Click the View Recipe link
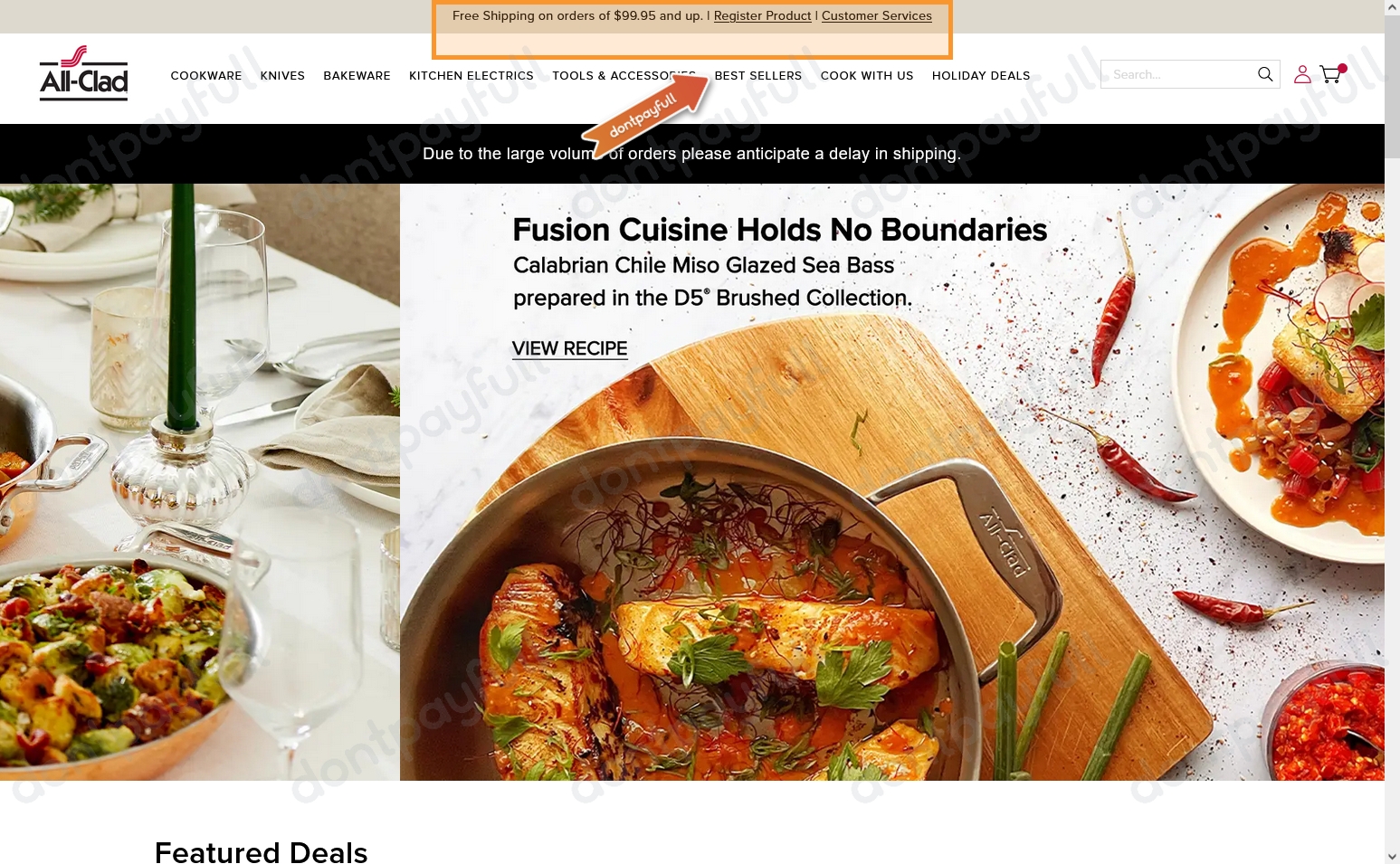This screenshot has height=864, width=1400. (x=570, y=349)
